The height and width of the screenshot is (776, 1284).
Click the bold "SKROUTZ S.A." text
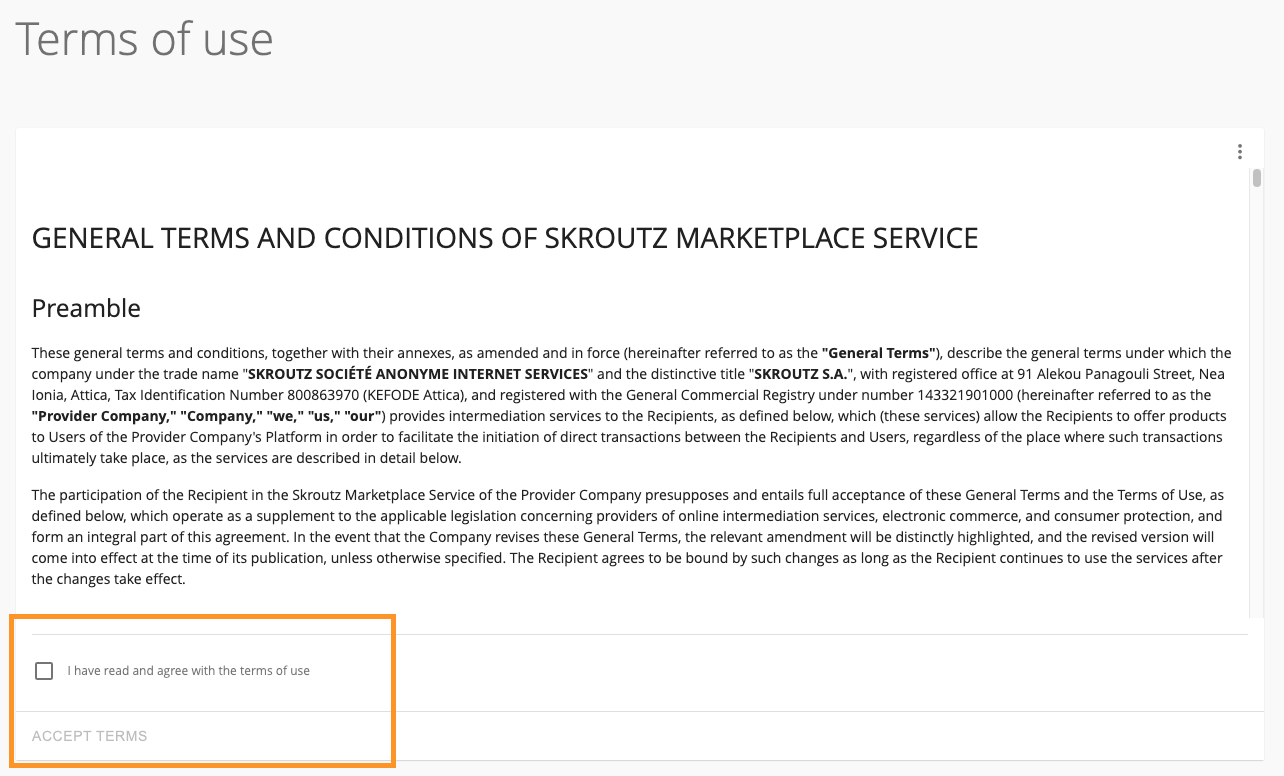point(800,374)
